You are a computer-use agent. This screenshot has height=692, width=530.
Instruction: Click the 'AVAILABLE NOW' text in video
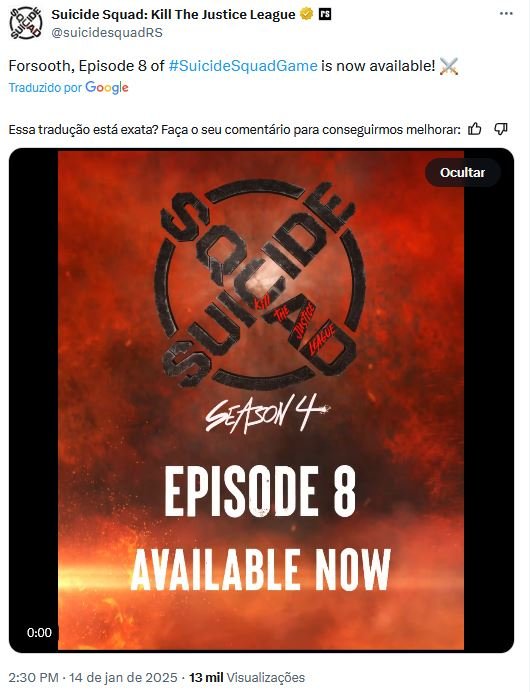(x=261, y=570)
